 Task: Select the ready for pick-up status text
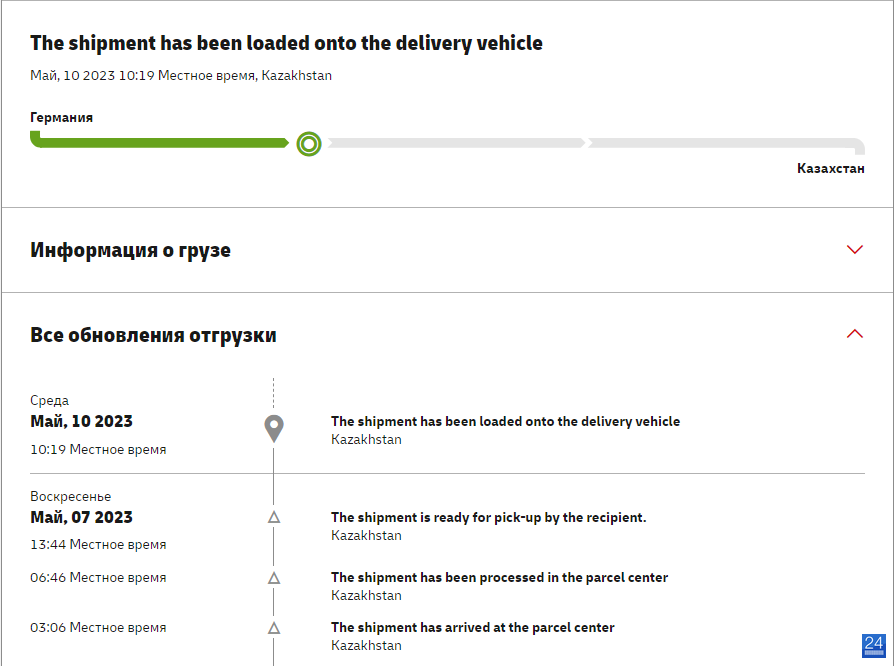point(489,517)
